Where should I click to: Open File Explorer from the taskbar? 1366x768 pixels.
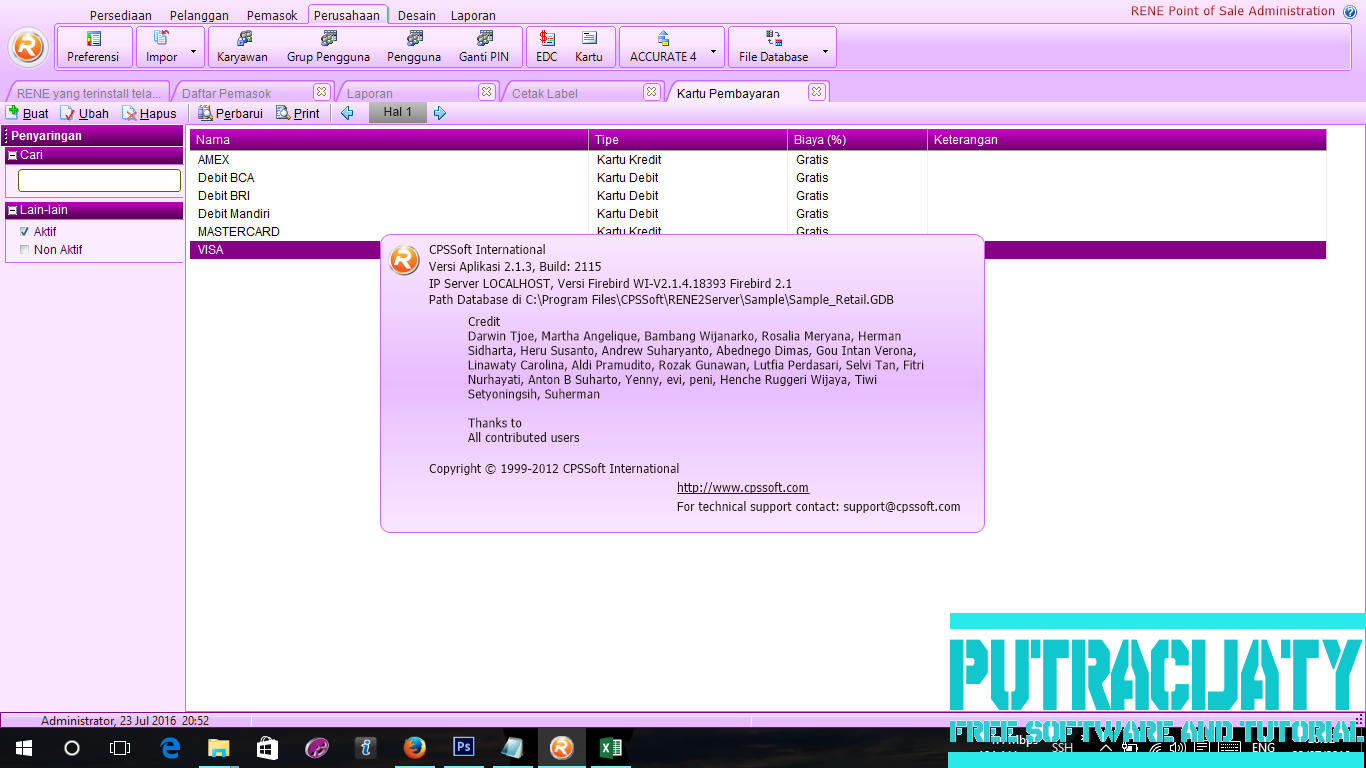pos(218,748)
